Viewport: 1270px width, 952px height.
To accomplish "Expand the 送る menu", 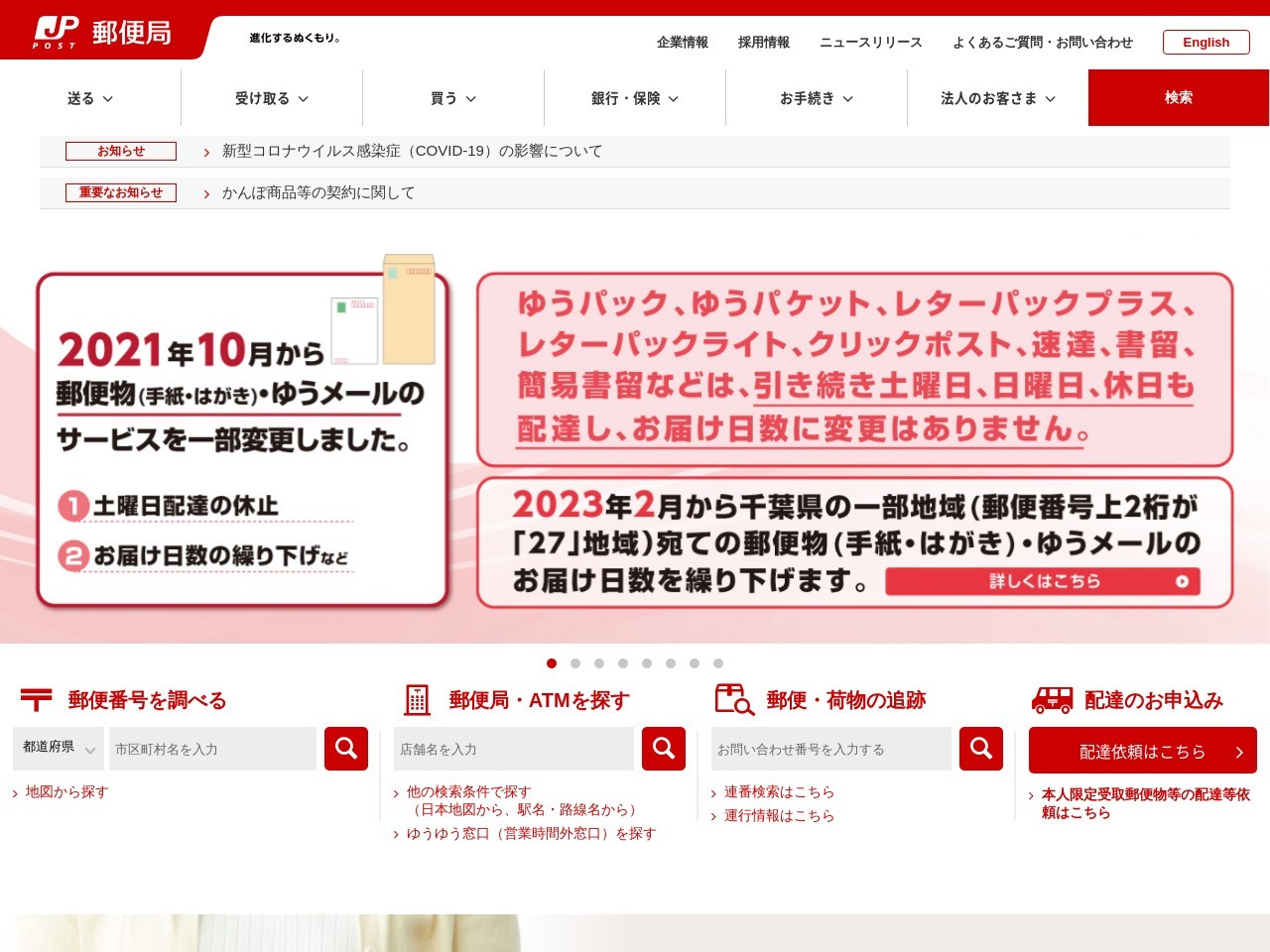I will tap(90, 98).
